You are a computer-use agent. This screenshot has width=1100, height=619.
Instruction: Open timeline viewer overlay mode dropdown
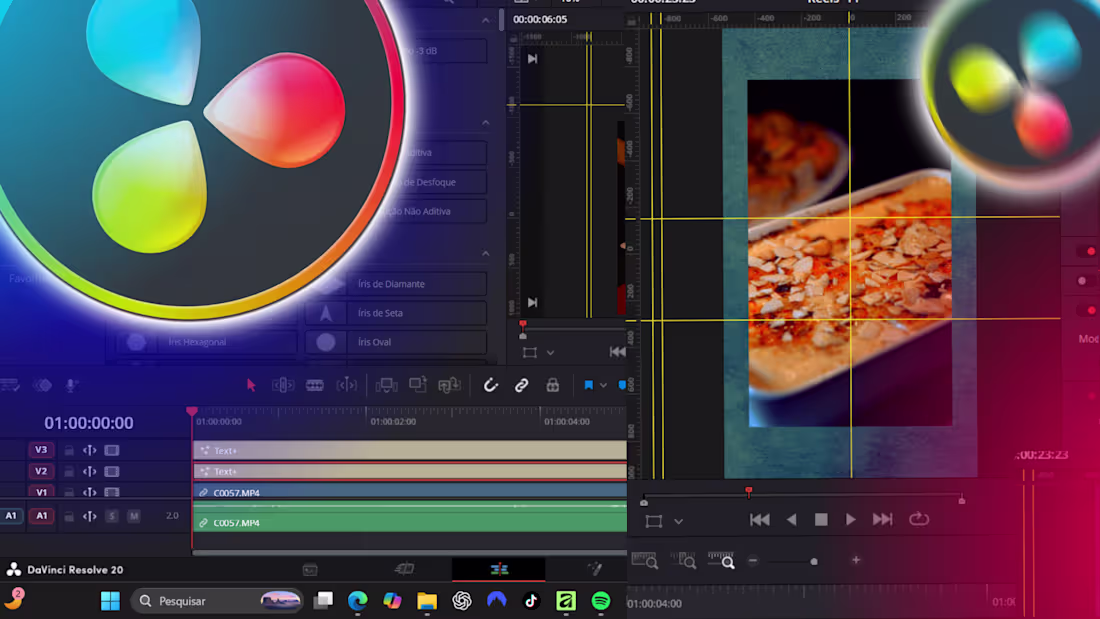coord(678,521)
